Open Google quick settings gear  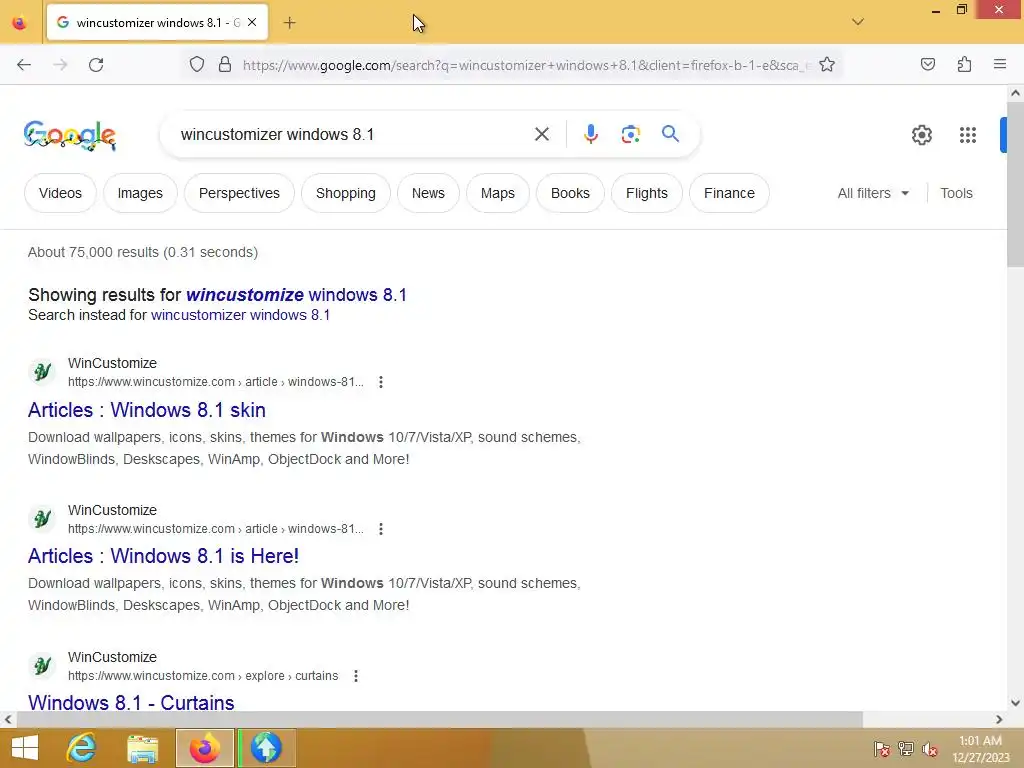(x=921, y=135)
